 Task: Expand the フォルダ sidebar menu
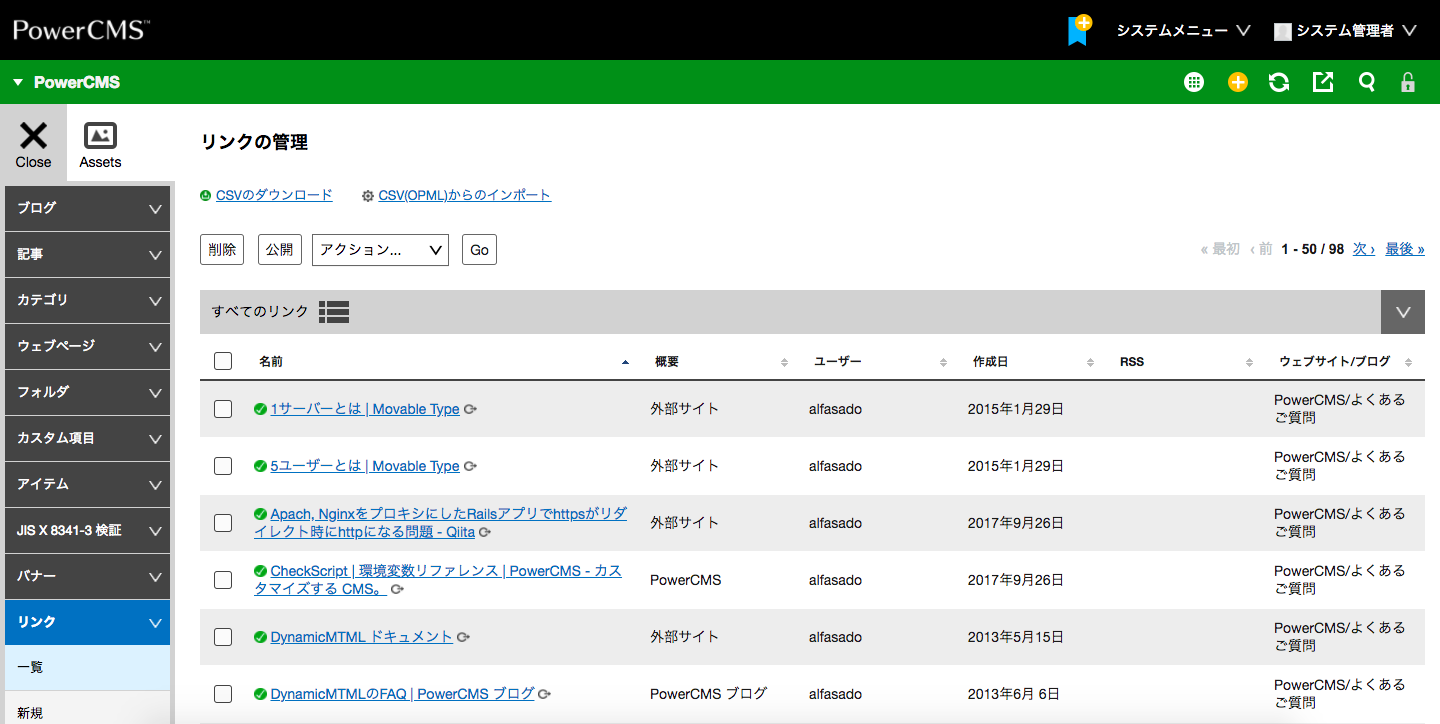coord(87,392)
